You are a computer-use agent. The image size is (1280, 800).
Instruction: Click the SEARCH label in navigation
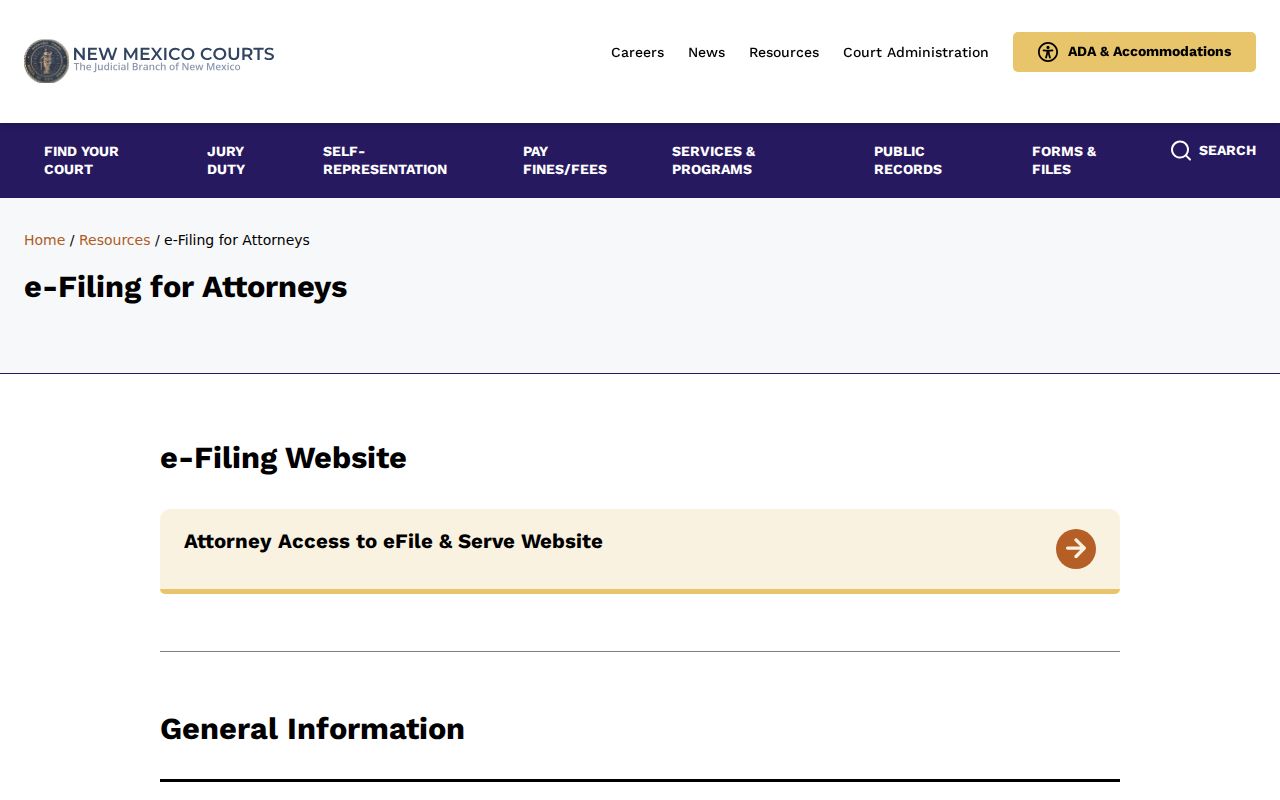pos(1227,151)
